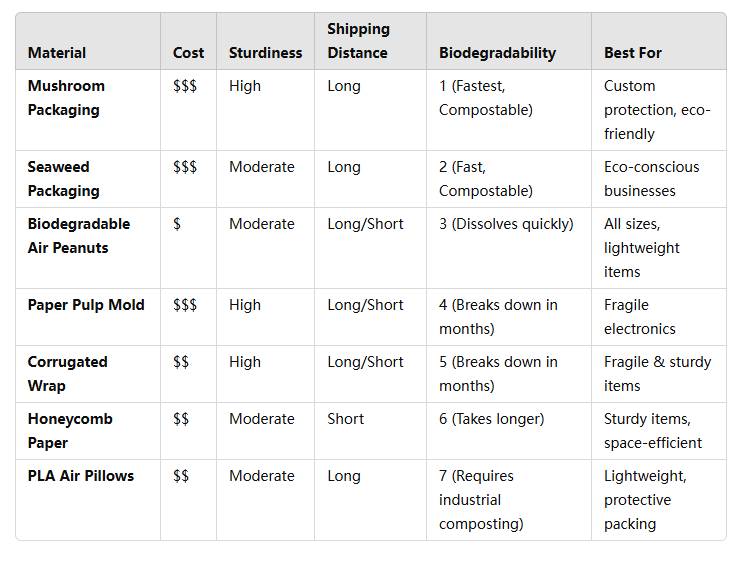Click the "1 (Fastest, Compostable)" biodegradability cell
Screen dimensions: 756x561
click(x=486, y=98)
